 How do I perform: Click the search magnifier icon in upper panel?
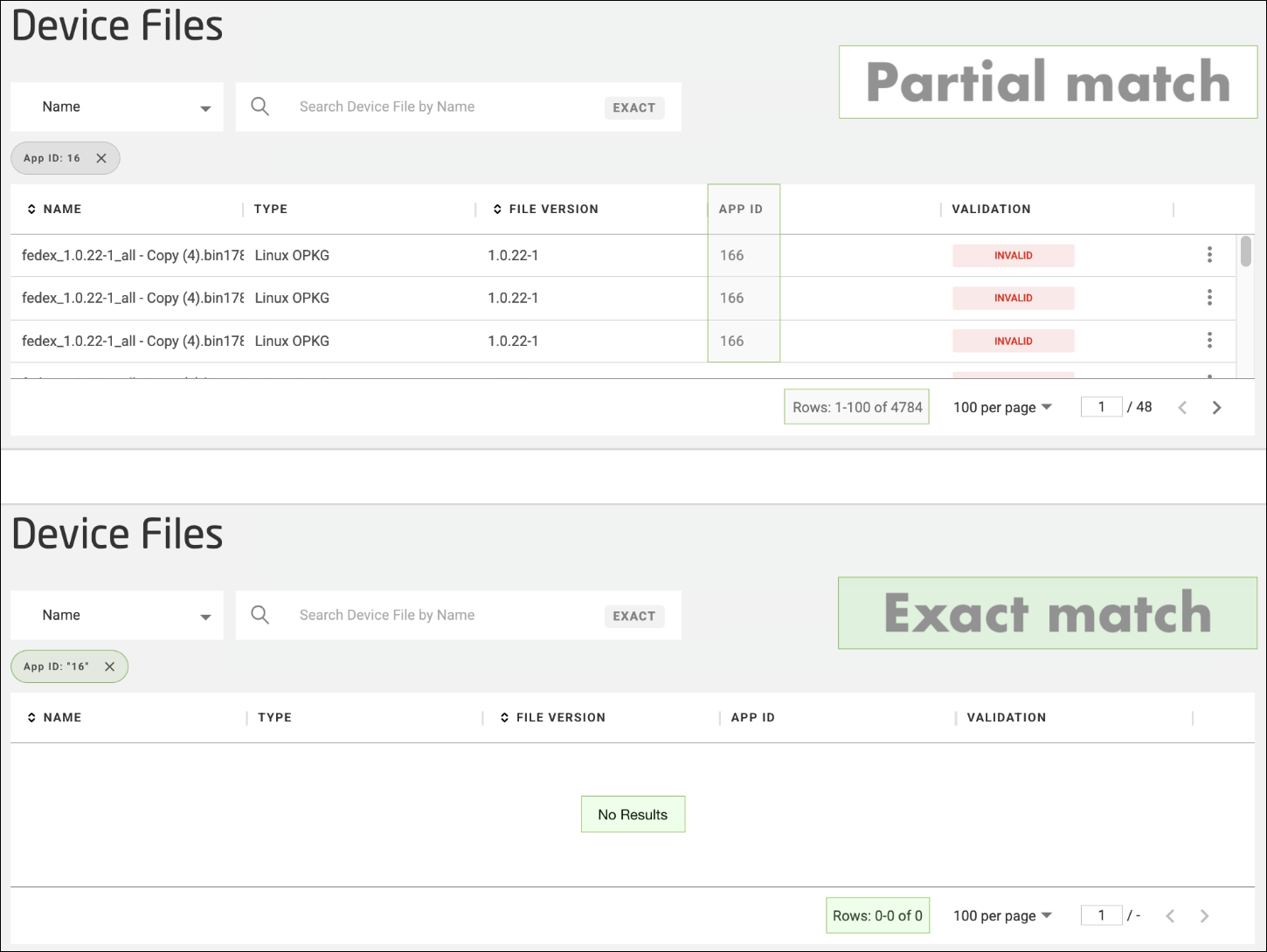(260, 107)
